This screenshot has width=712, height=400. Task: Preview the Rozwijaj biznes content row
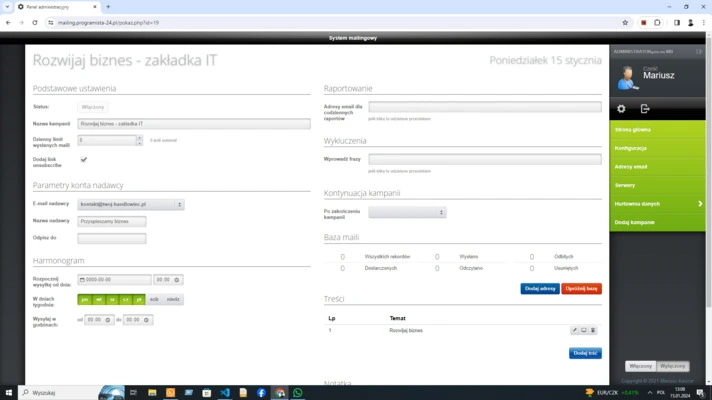[583, 330]
